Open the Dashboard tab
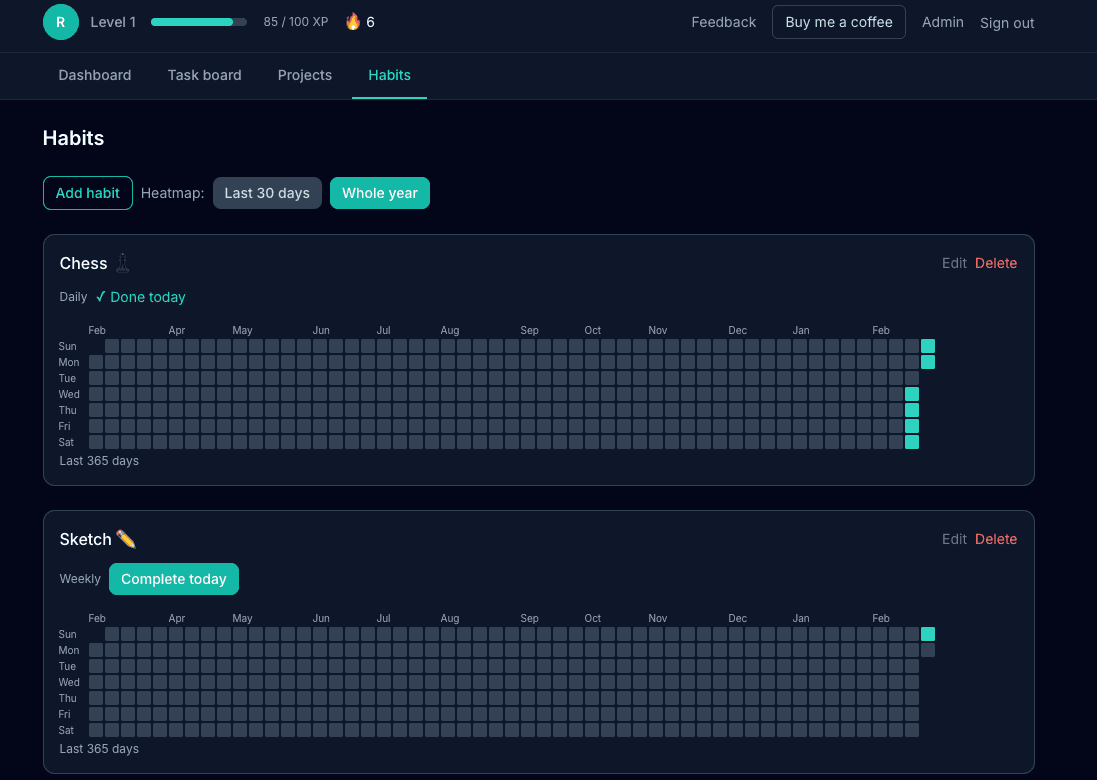The image size is (1097, 780). (94, 75)
